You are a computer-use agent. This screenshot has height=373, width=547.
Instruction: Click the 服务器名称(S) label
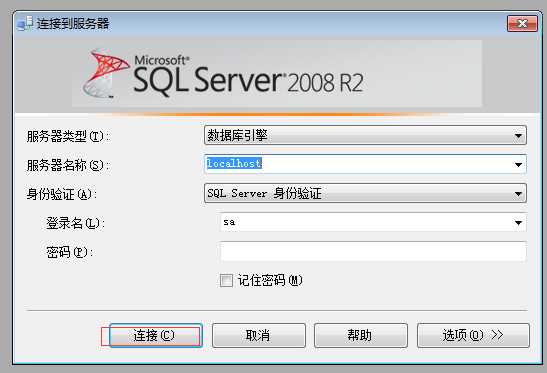(x=68, y=165)
